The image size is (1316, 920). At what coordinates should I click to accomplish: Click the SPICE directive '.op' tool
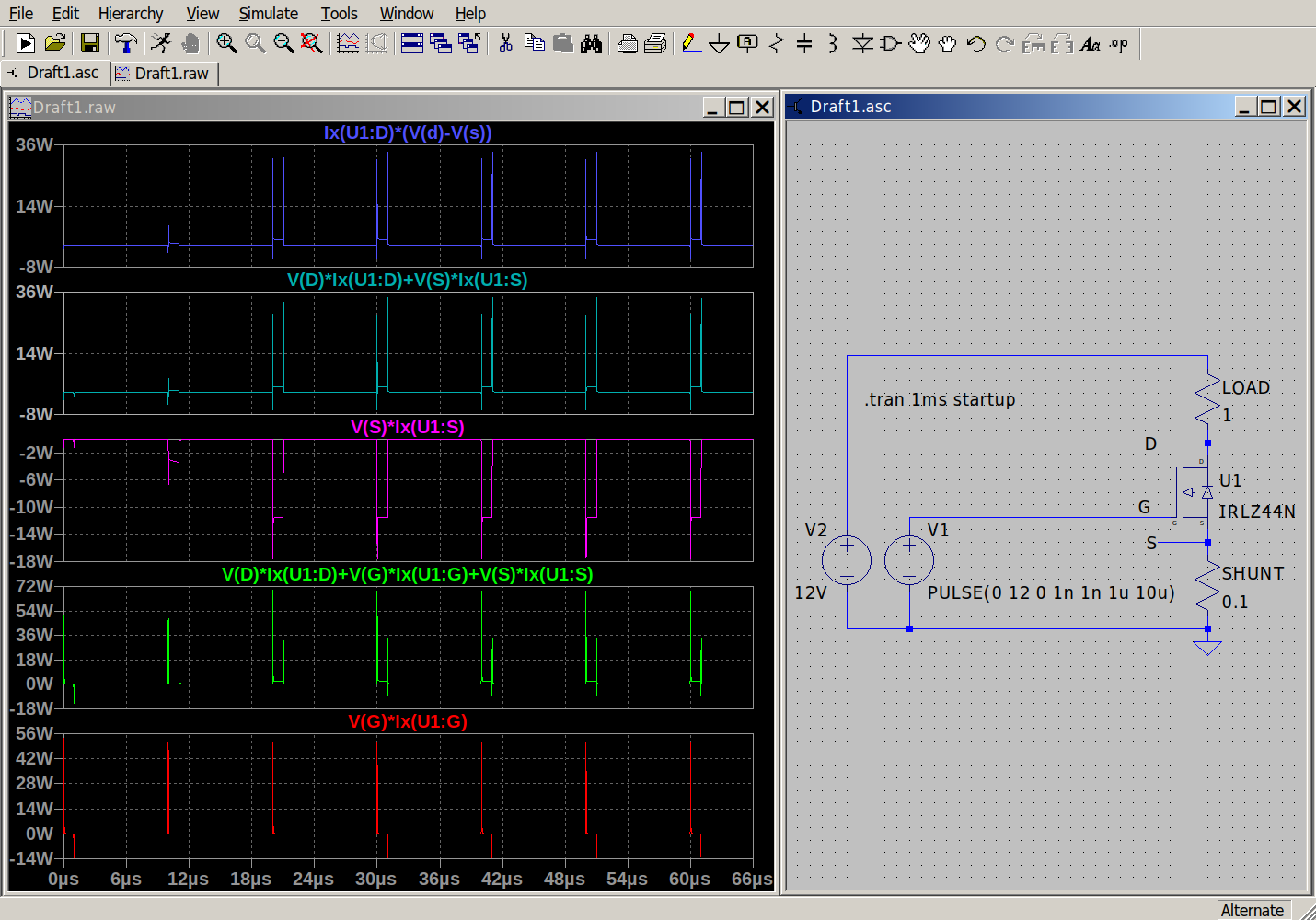click(x=1119, y=43)
